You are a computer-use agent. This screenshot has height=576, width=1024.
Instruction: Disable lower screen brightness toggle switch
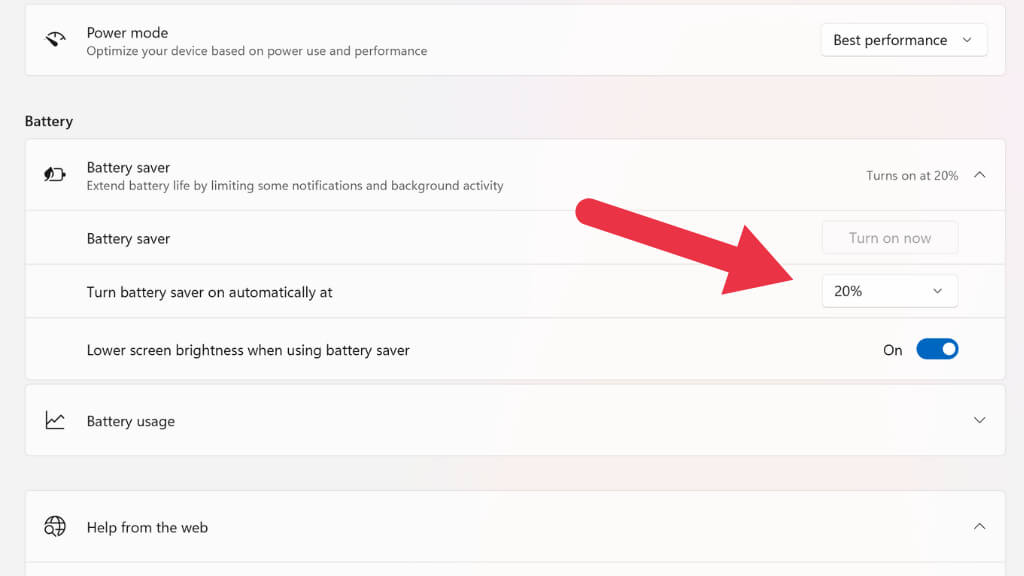[x=937, y=350]
